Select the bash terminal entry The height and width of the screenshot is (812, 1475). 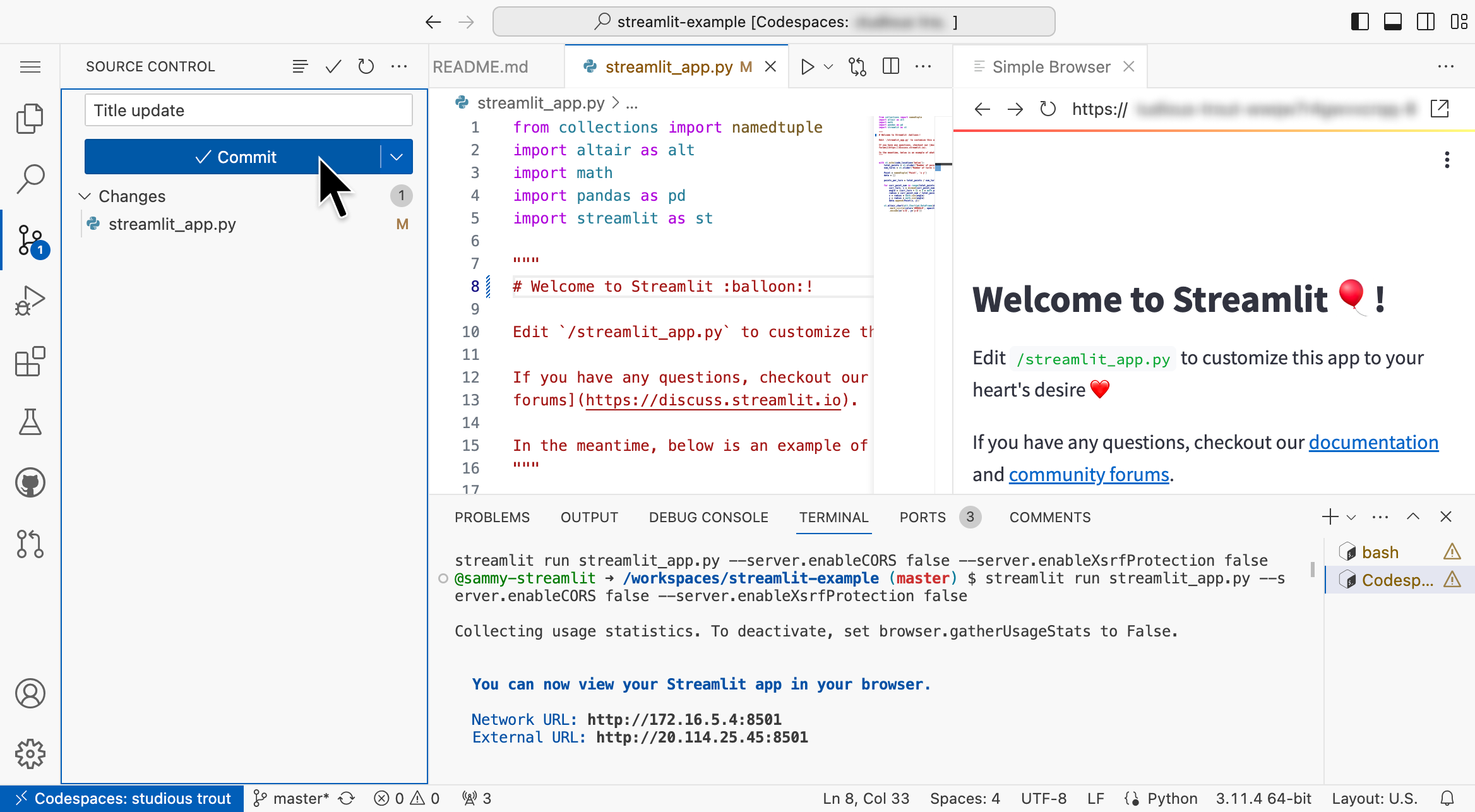[x=1400, y=552]
